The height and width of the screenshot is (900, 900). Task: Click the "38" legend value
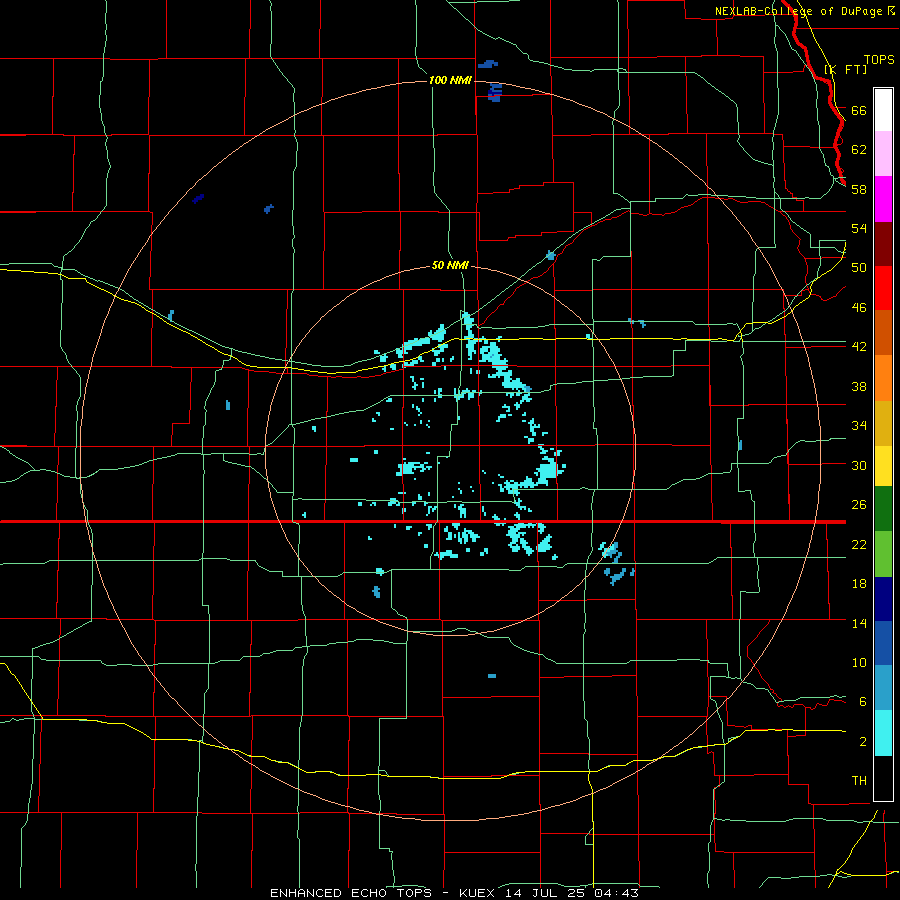pos(859,386)
